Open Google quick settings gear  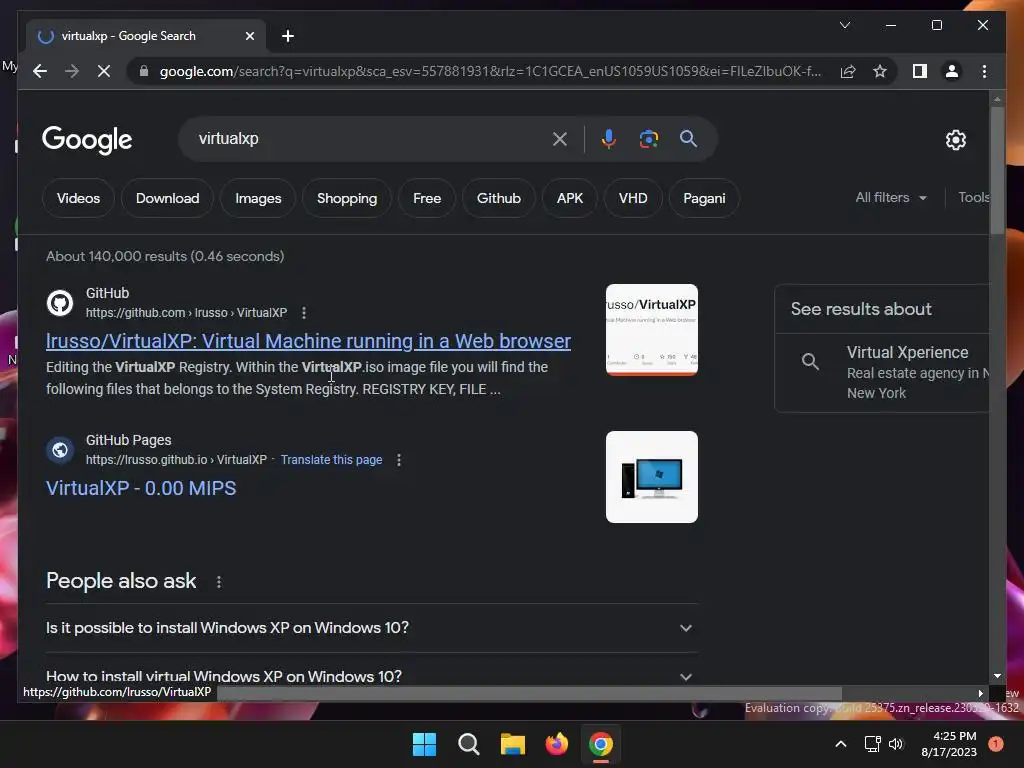tap(955, 139)
